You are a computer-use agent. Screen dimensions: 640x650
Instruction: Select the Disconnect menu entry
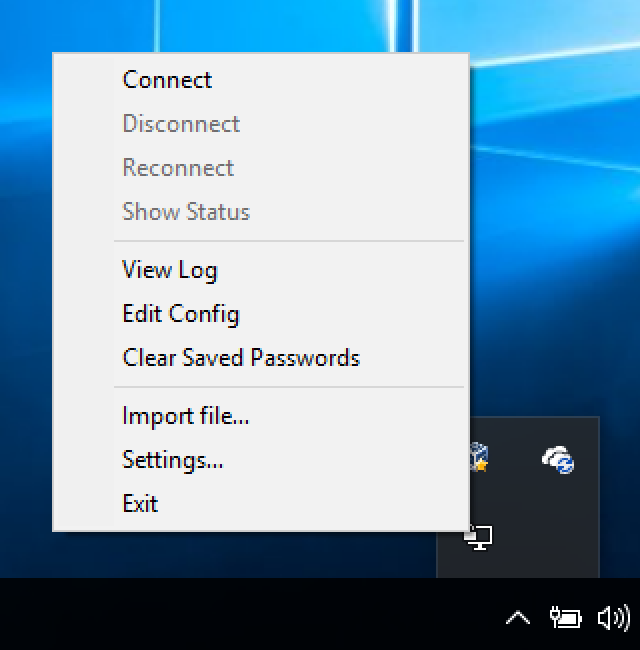pyautogui.click(x=260, y=124)
